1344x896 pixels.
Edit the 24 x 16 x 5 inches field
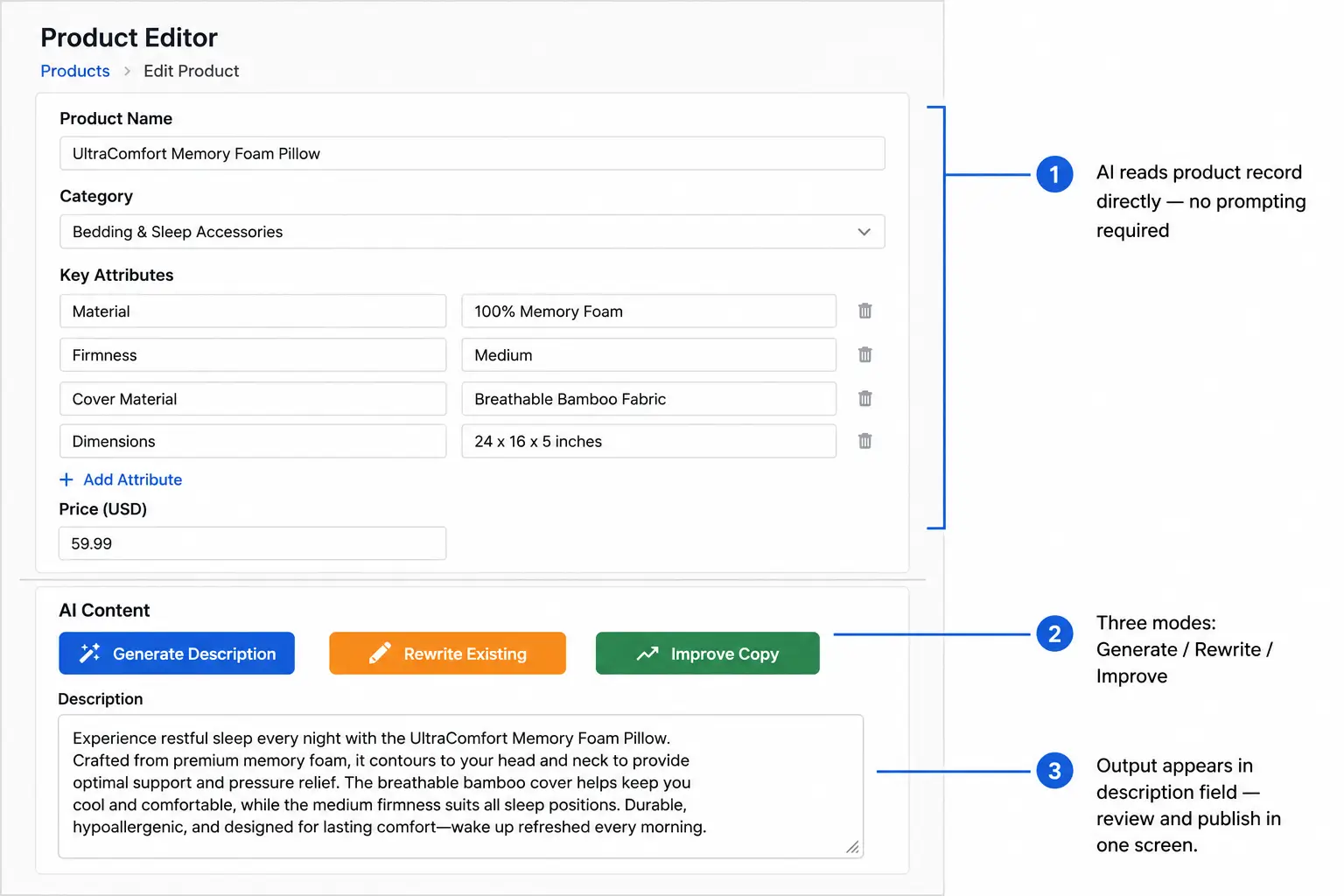click(649, 441)
